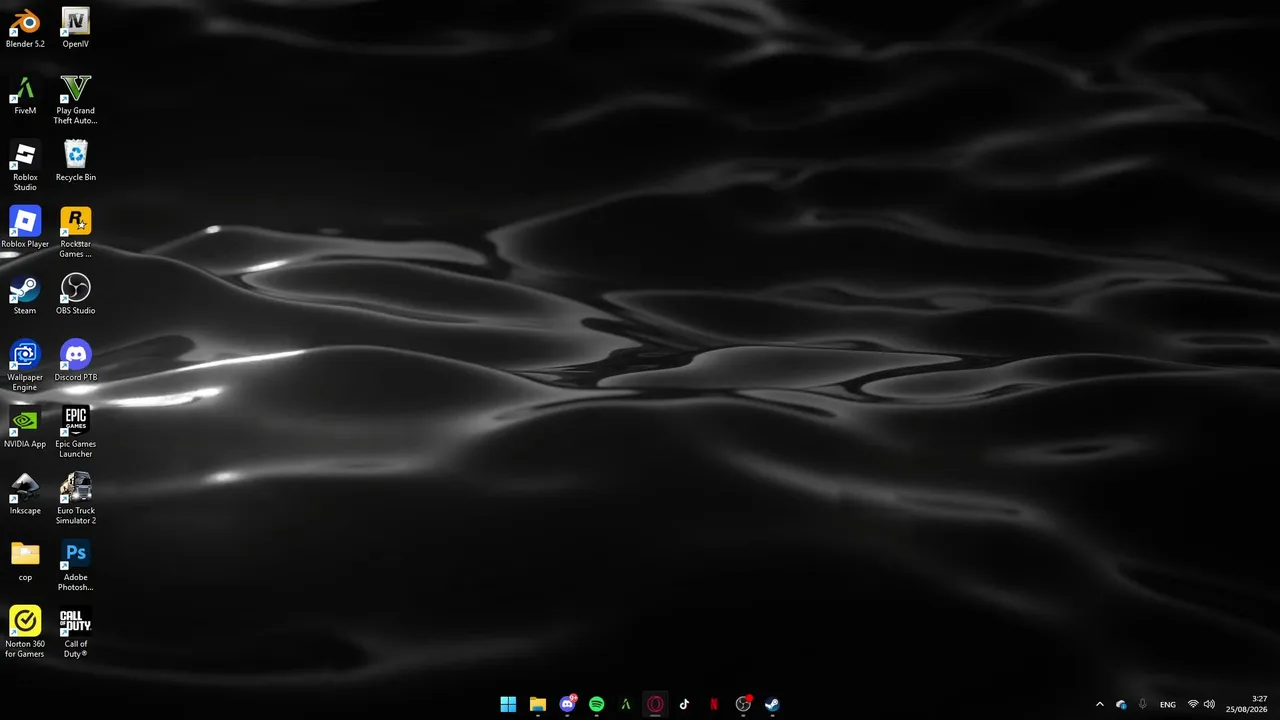Click the microphone tray icon
The height and width of the screenshot is (720, 1280).
[x=1142, y=704]
